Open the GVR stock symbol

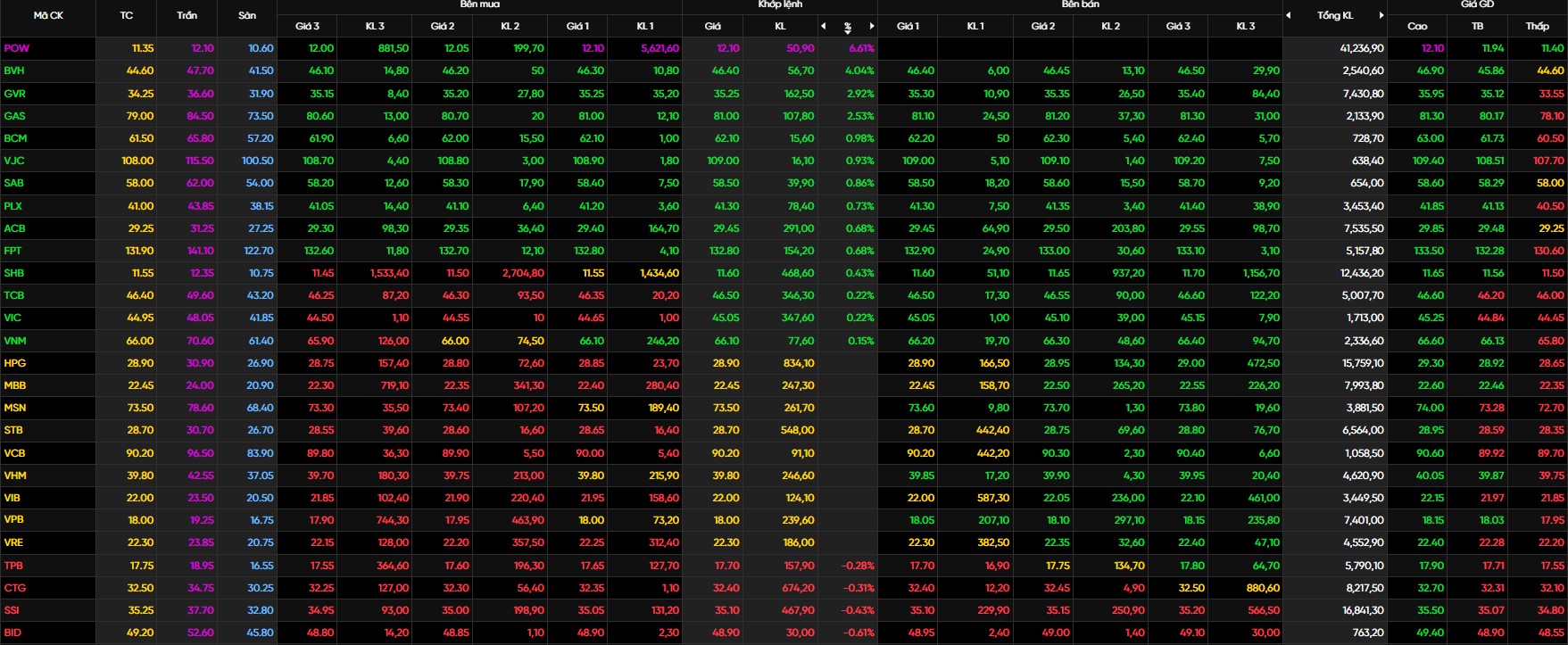coord(14,94)
